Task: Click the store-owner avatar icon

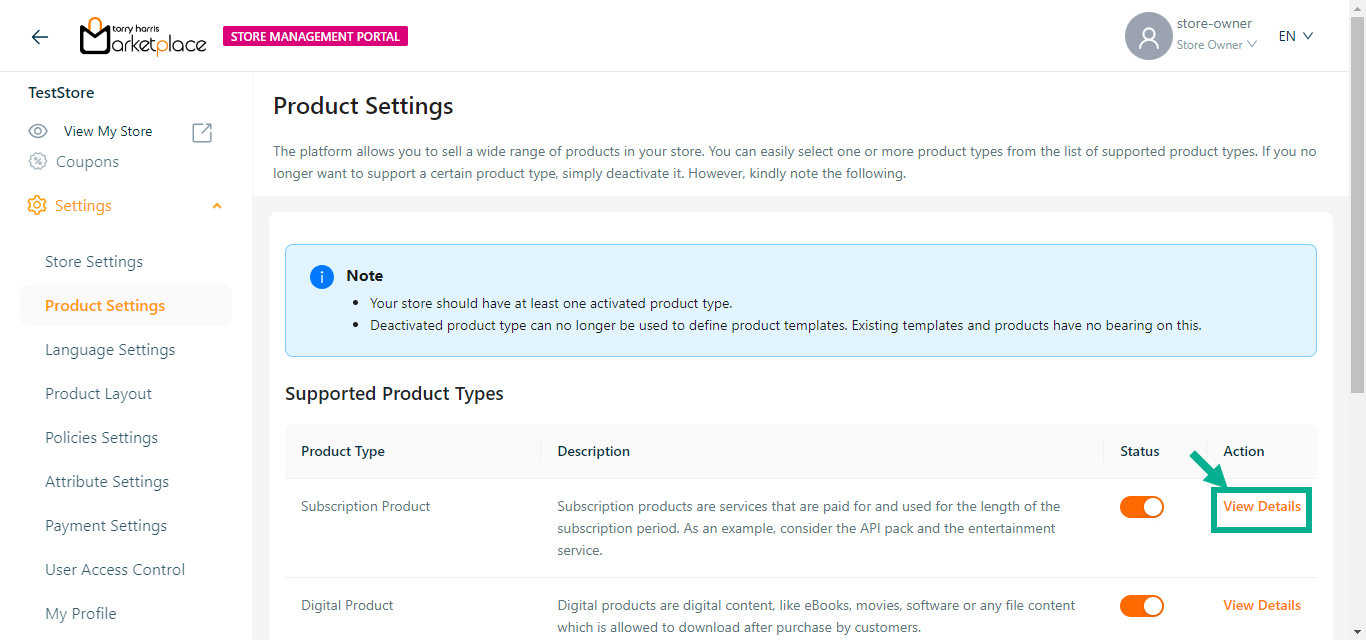Action: click(1148, 37)
